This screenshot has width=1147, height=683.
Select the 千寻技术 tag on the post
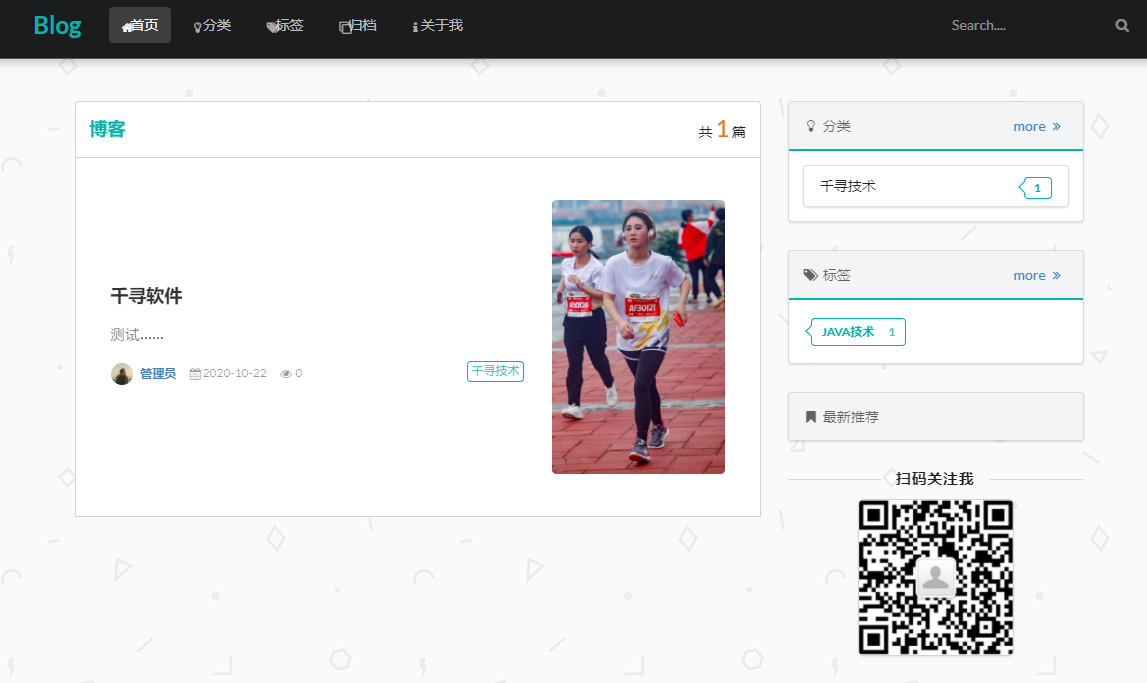[x=495, y=371]
